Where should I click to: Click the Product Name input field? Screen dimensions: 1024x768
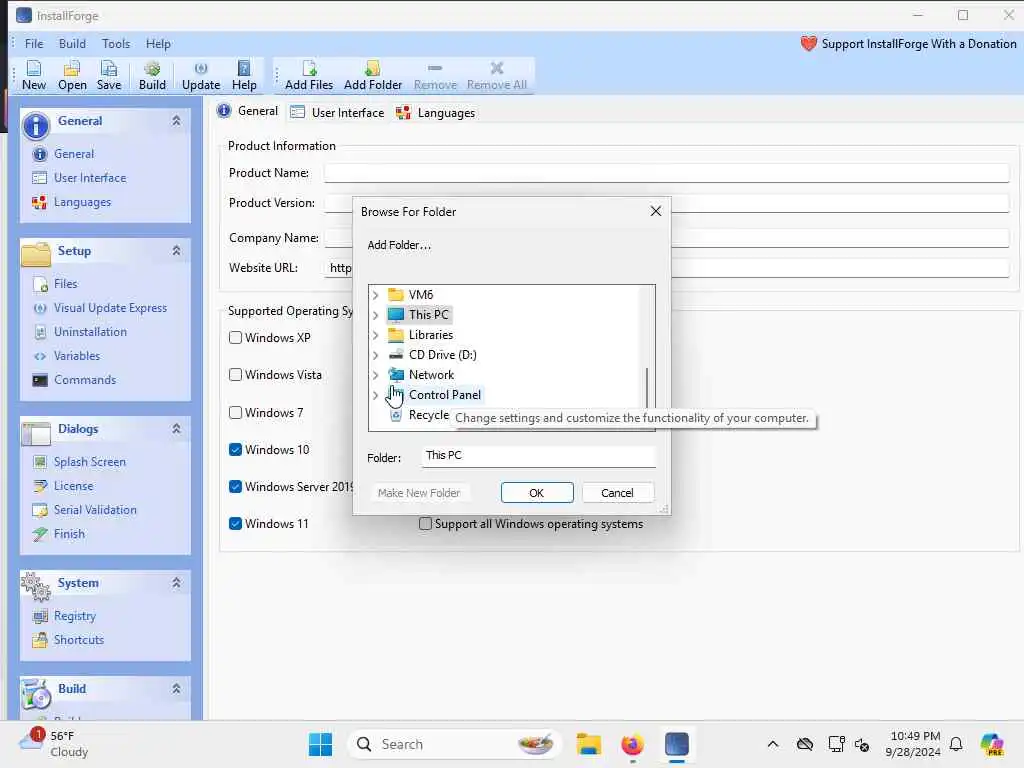(x=667, y=173)
